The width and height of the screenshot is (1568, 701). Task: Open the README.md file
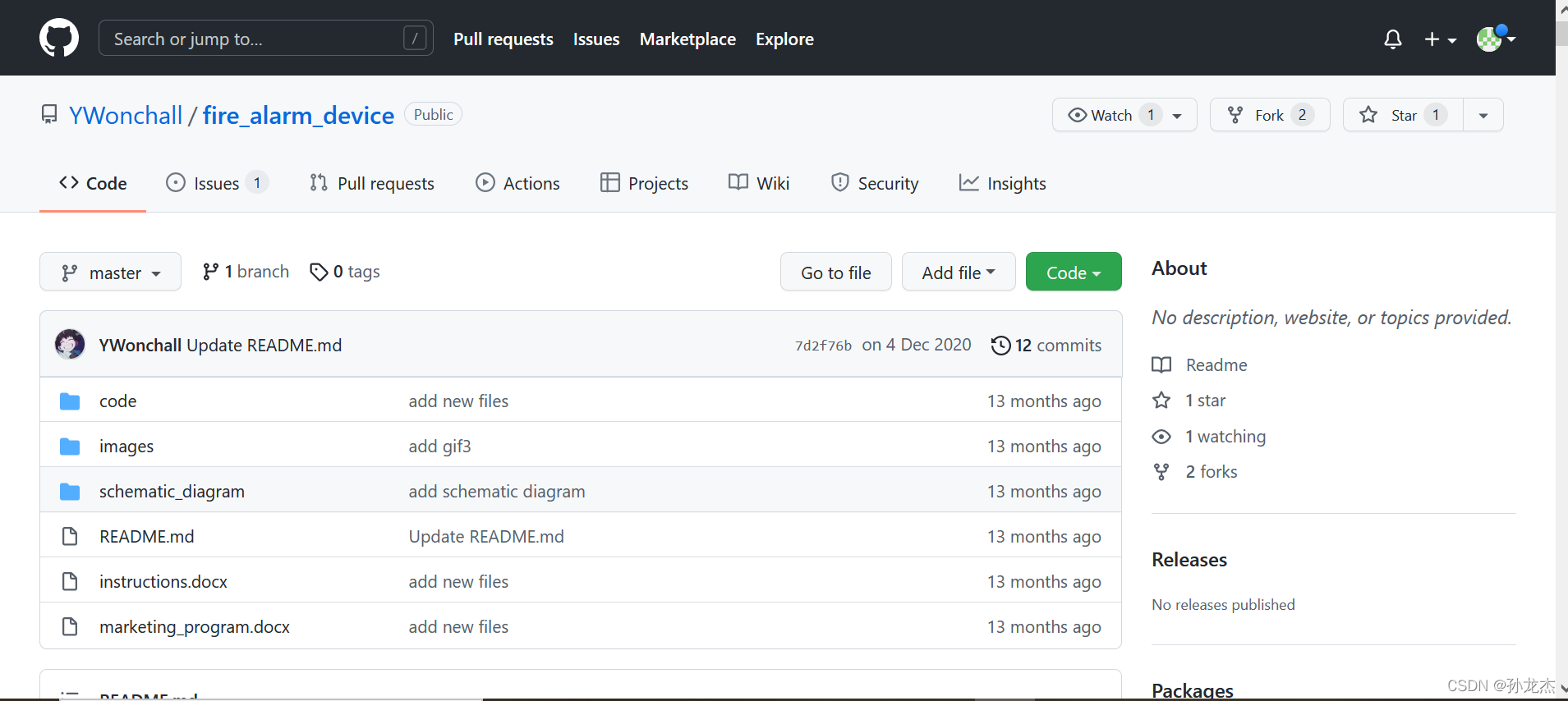146,537
